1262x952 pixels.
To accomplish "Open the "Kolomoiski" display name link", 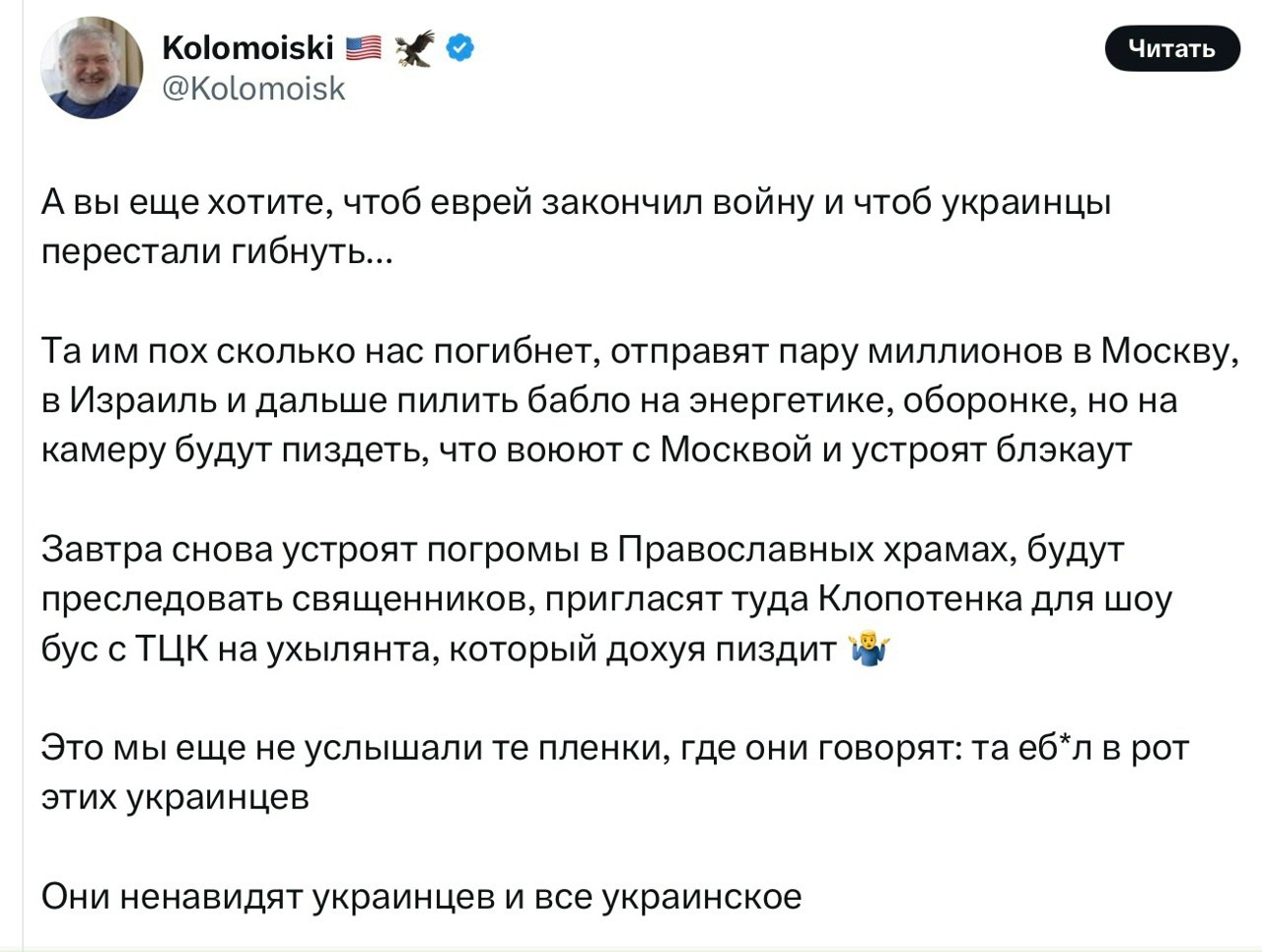I will pyautogui.click(x=246, y=47).
